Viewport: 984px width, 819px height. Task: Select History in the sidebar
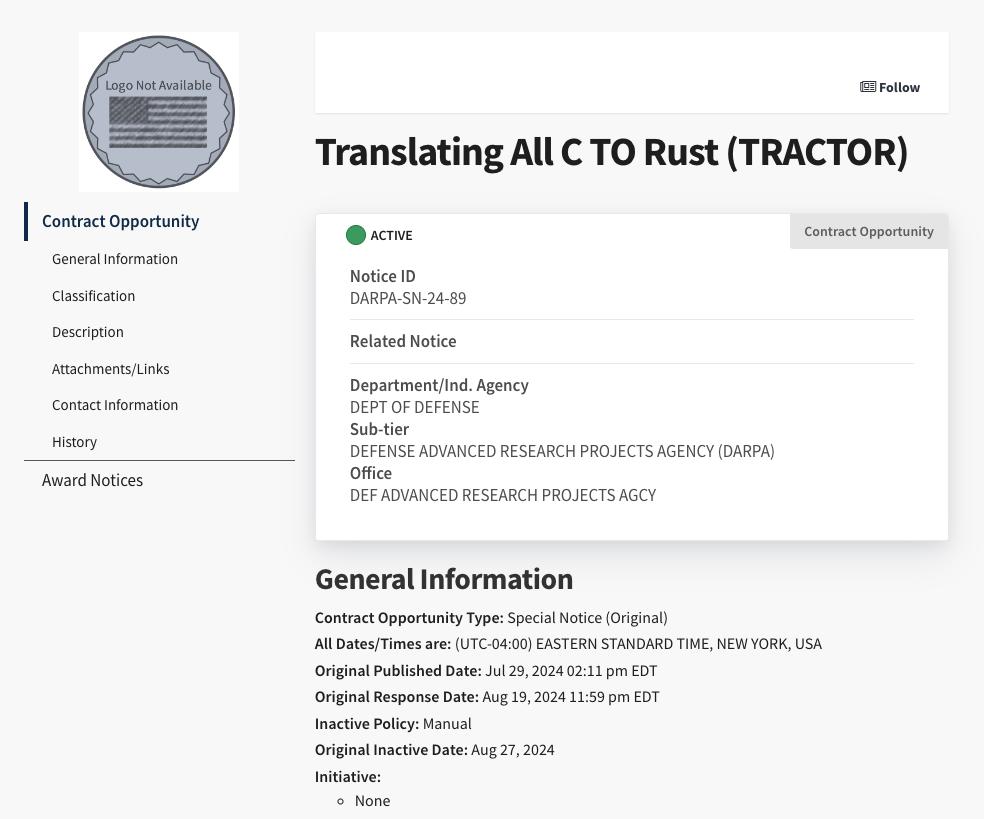coord(74,442)
